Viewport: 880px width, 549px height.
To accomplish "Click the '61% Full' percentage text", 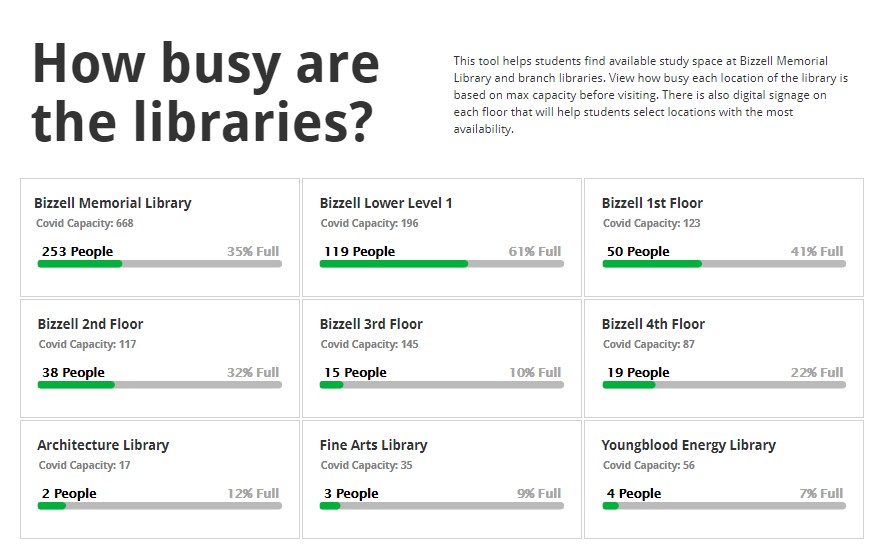I will pos(535,251).
